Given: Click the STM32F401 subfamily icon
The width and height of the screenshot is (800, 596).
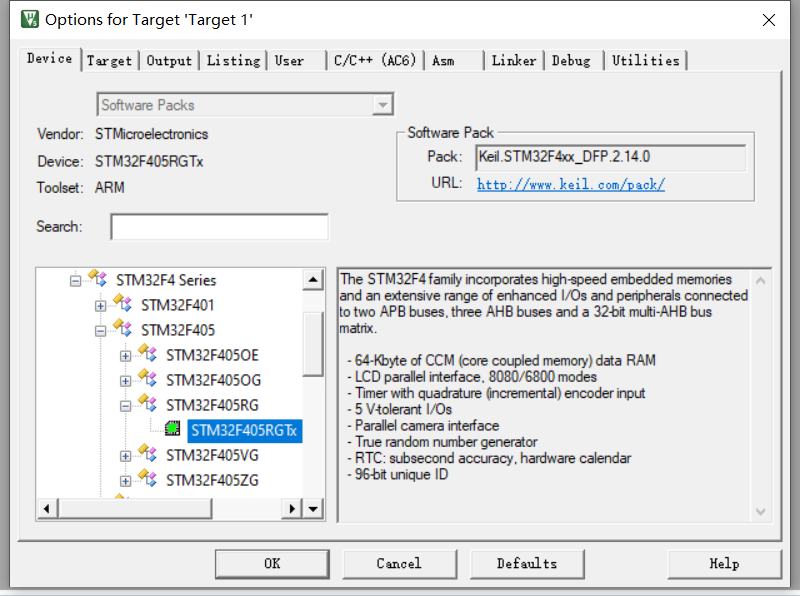Looking at the screenshot, I should pyautogui.click(x=122, y=303).
